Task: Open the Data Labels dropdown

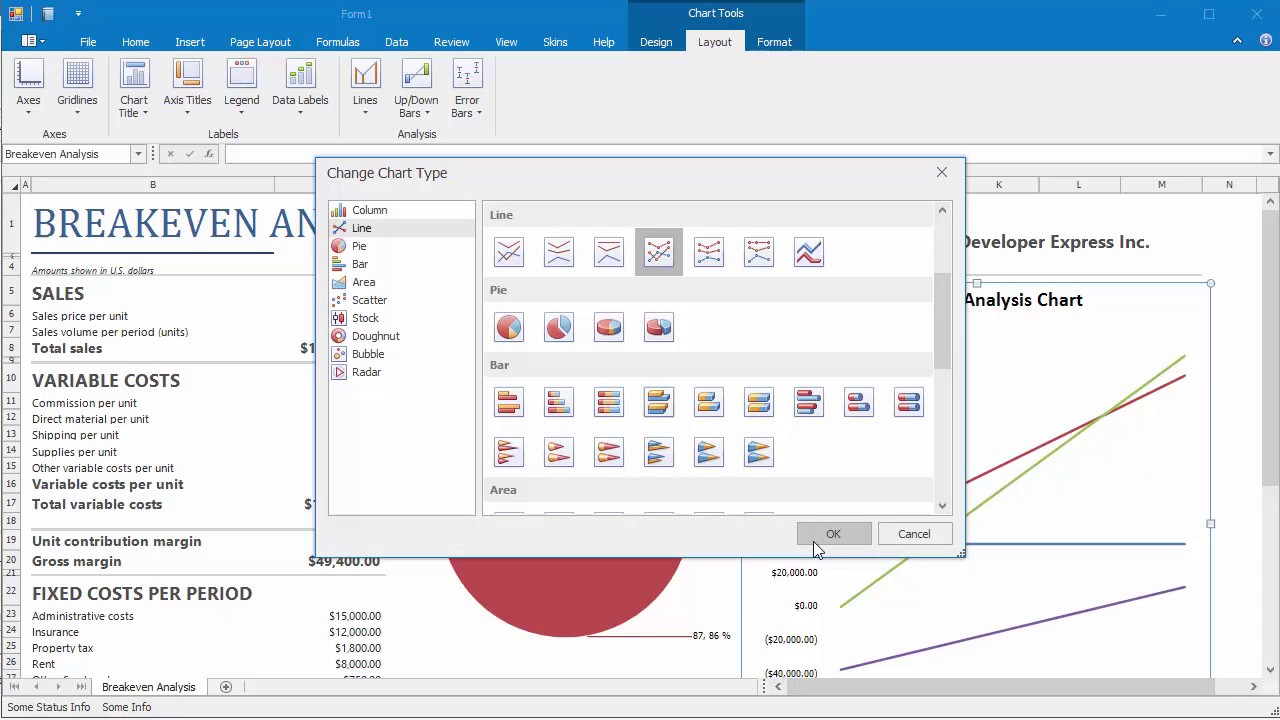Action: tap(300, 88)
